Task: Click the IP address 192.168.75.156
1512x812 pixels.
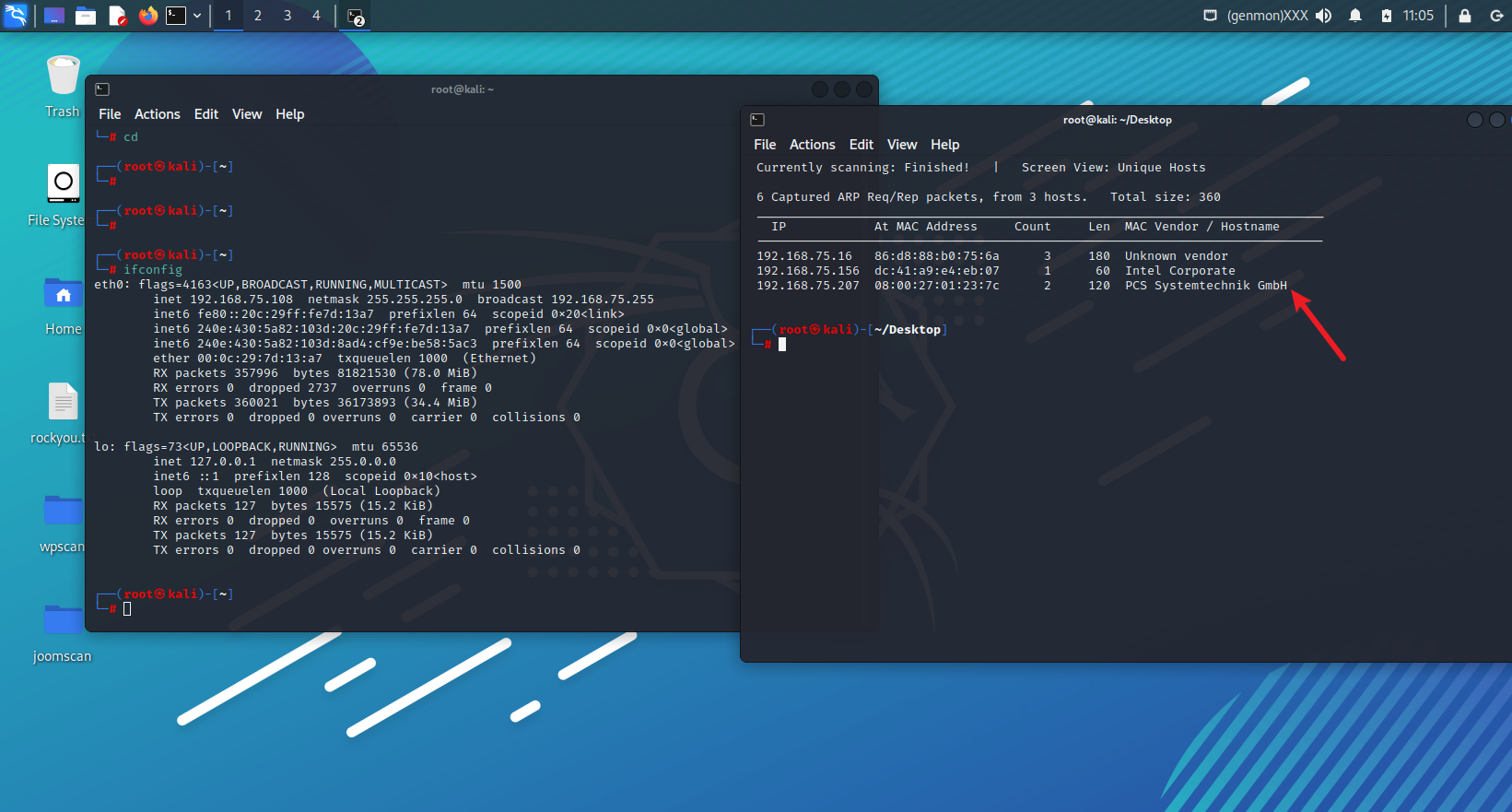Action: pos(808,271)
